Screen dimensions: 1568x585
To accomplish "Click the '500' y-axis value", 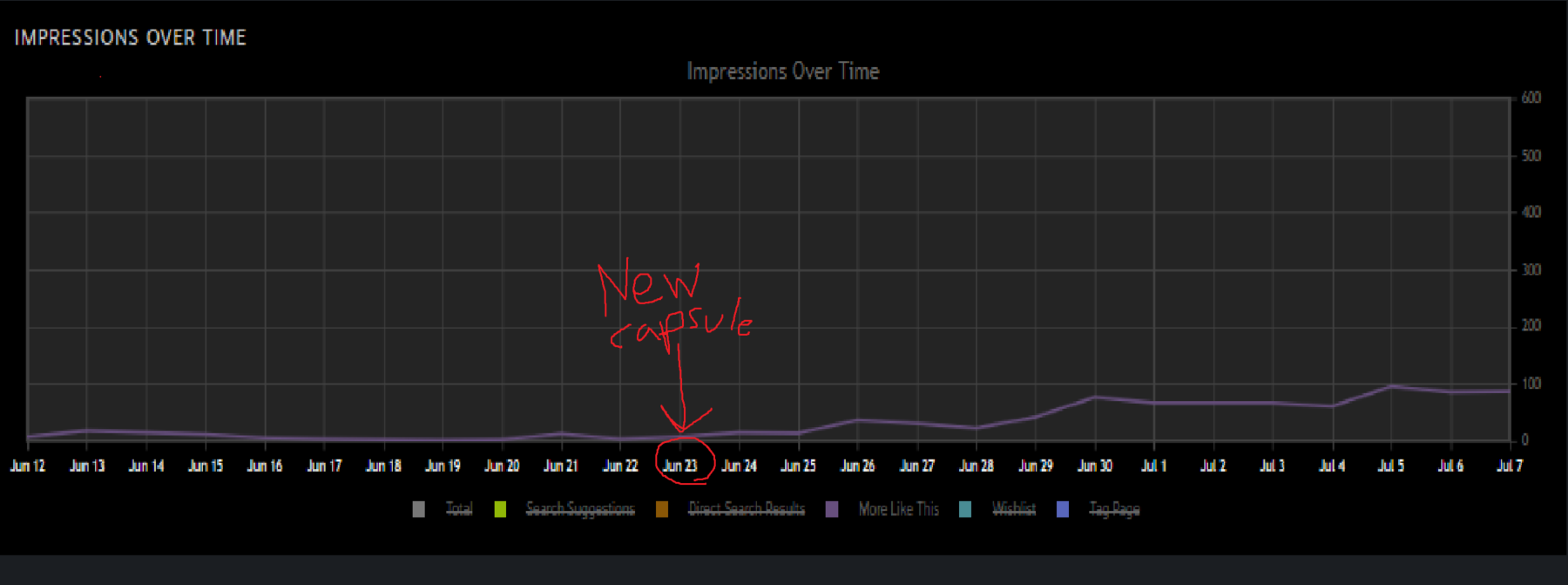I will click(1531, 155).
